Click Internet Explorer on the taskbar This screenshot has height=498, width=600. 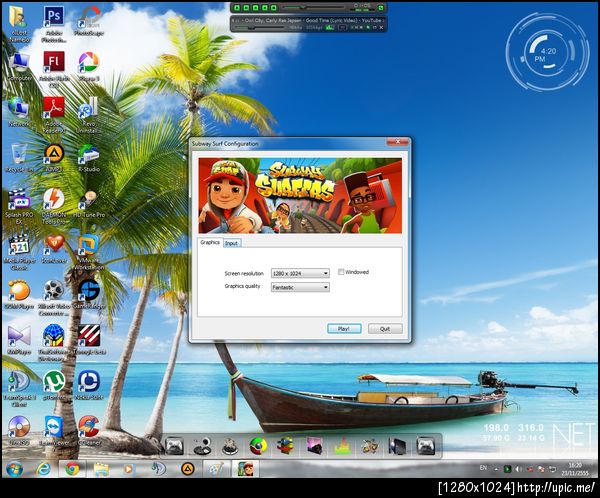[x=44, y=469]
